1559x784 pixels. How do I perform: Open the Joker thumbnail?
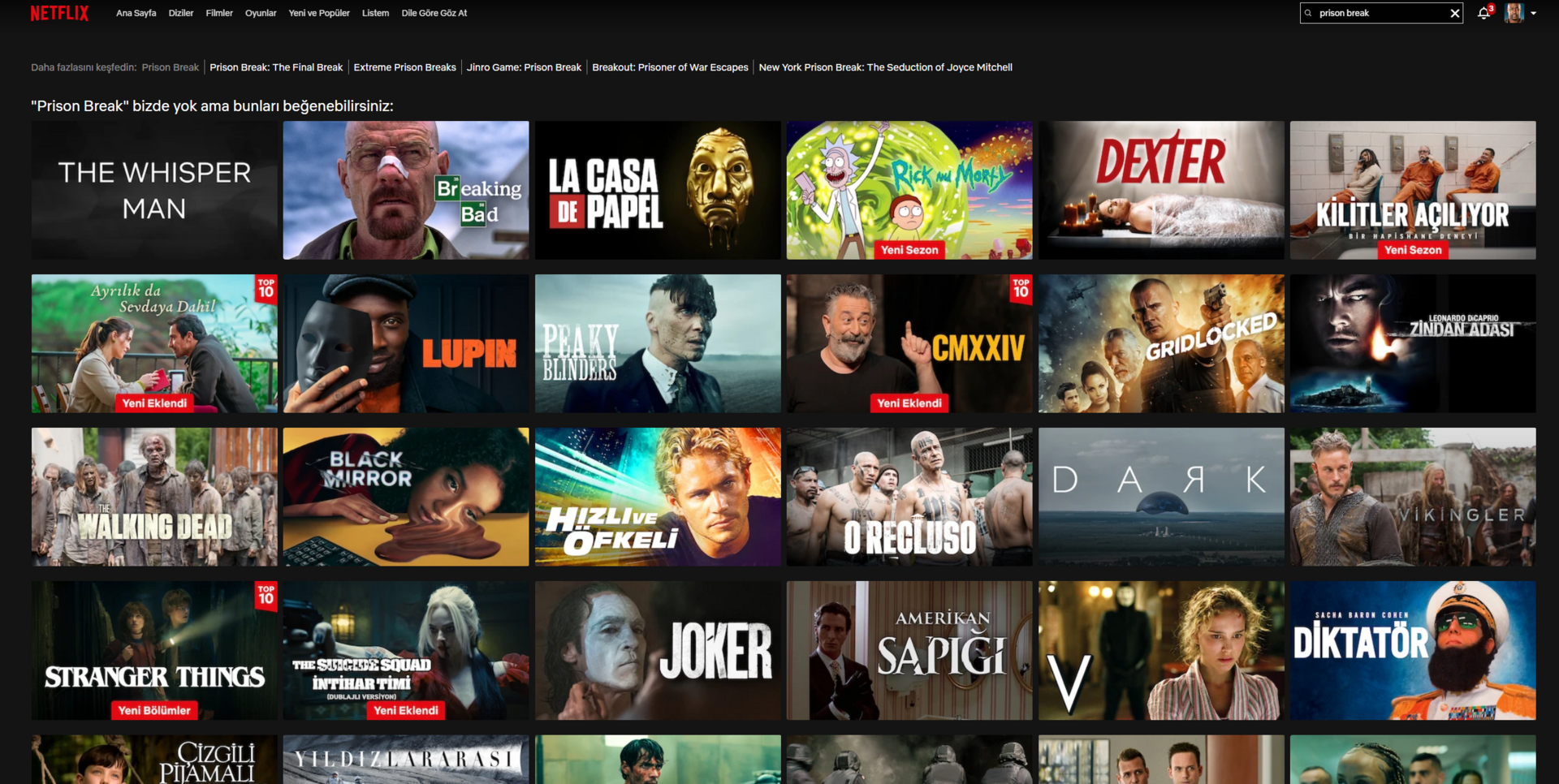coord(658,650)
